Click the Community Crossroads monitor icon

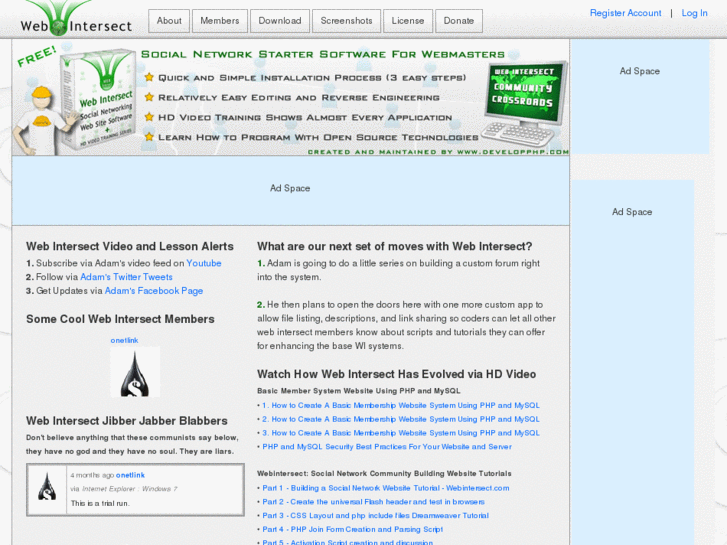tap(524, 104)
